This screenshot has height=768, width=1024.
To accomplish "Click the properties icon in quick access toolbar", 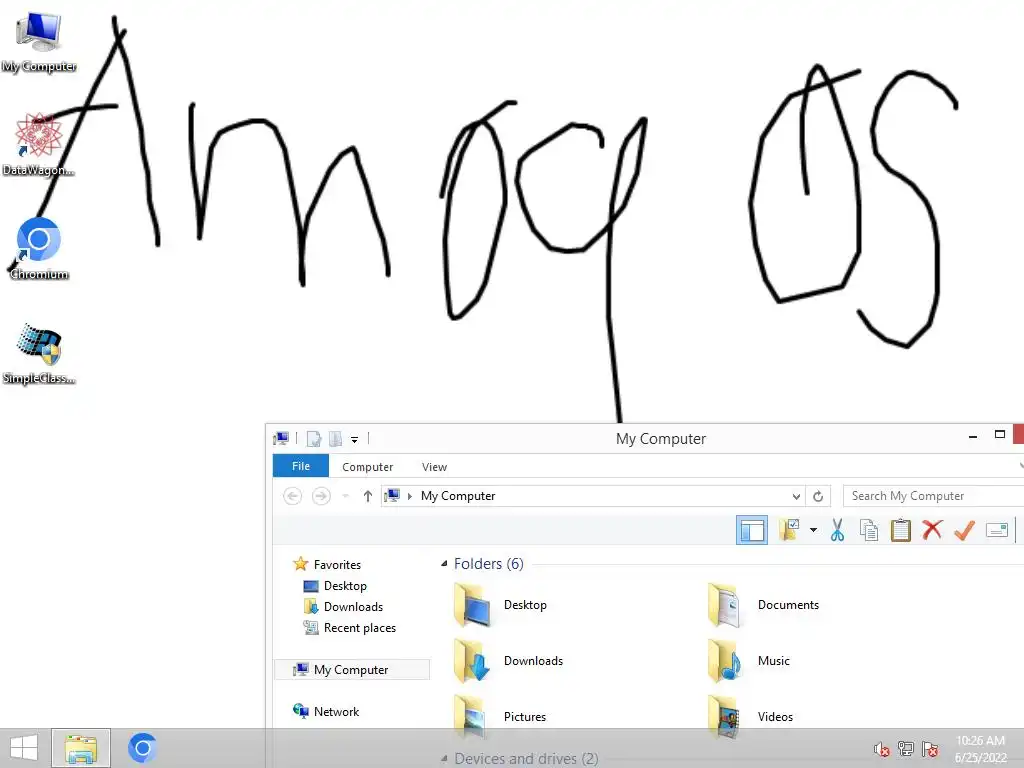I will pyautogui.click(x=314, y=439).
